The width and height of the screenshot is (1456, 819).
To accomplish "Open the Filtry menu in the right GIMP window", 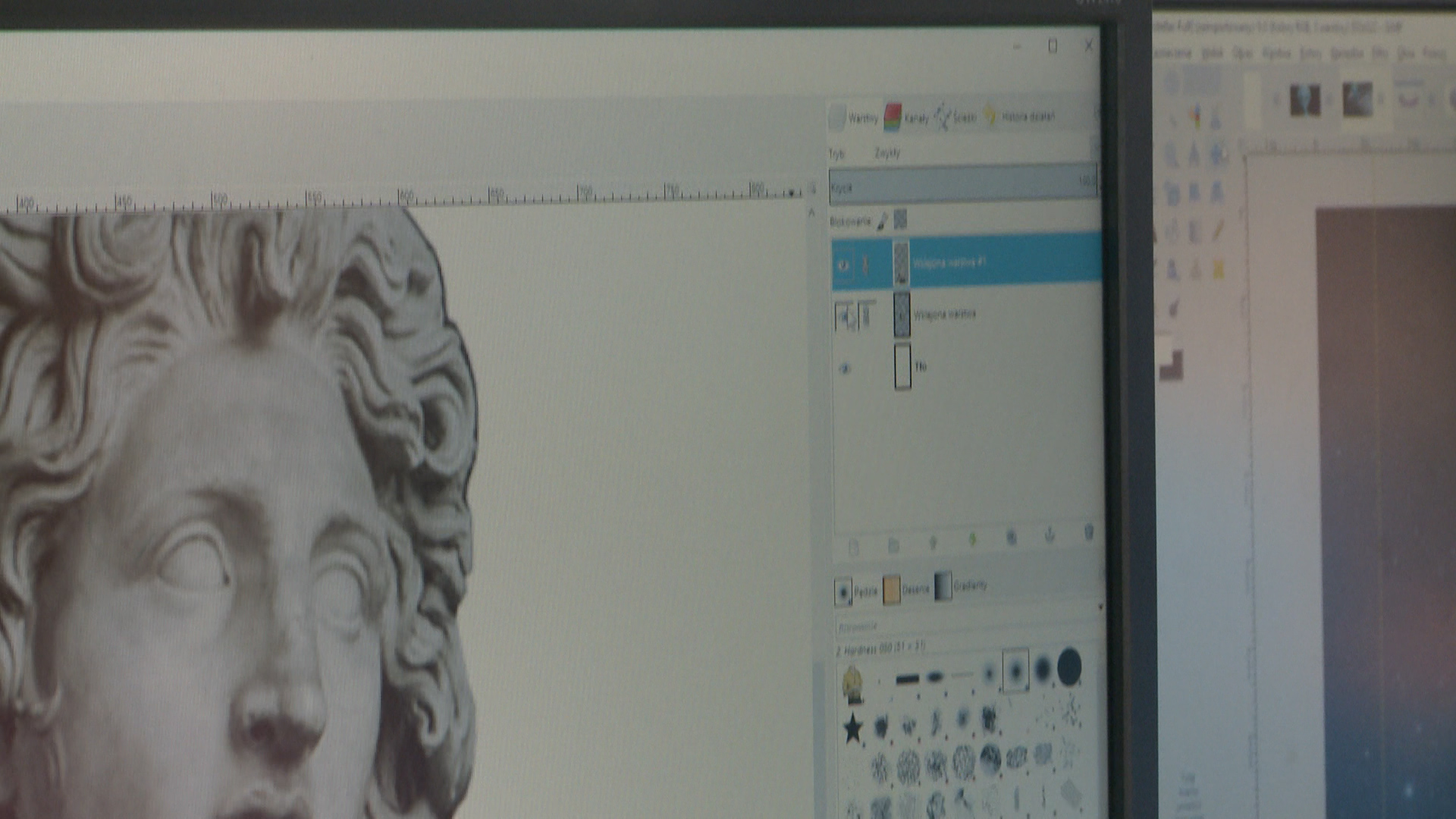I will pos(1380,54).
